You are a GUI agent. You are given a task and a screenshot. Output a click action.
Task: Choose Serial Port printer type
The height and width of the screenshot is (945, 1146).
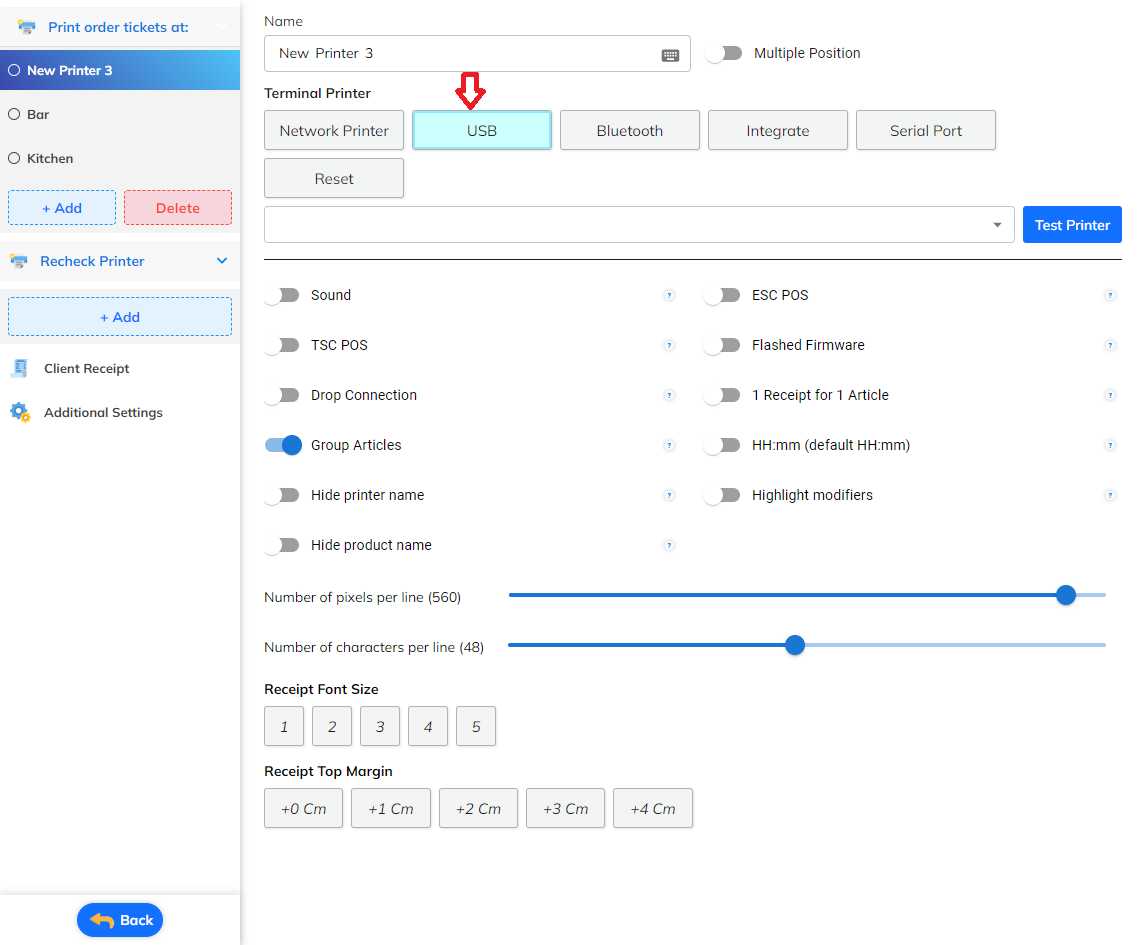[x=926, y=130]
